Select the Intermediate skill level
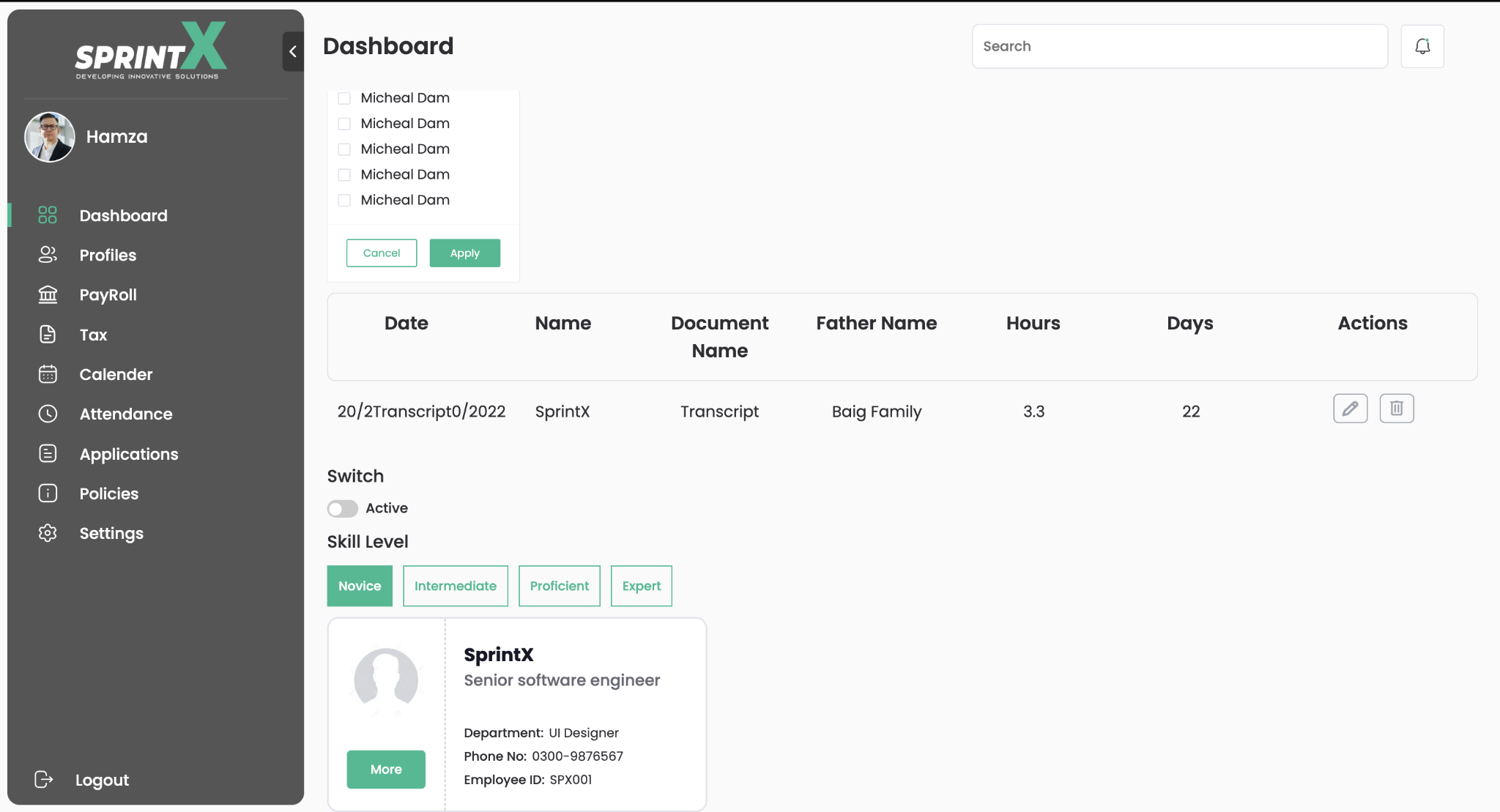The image size is (1500, 812). tap(455, 586)
